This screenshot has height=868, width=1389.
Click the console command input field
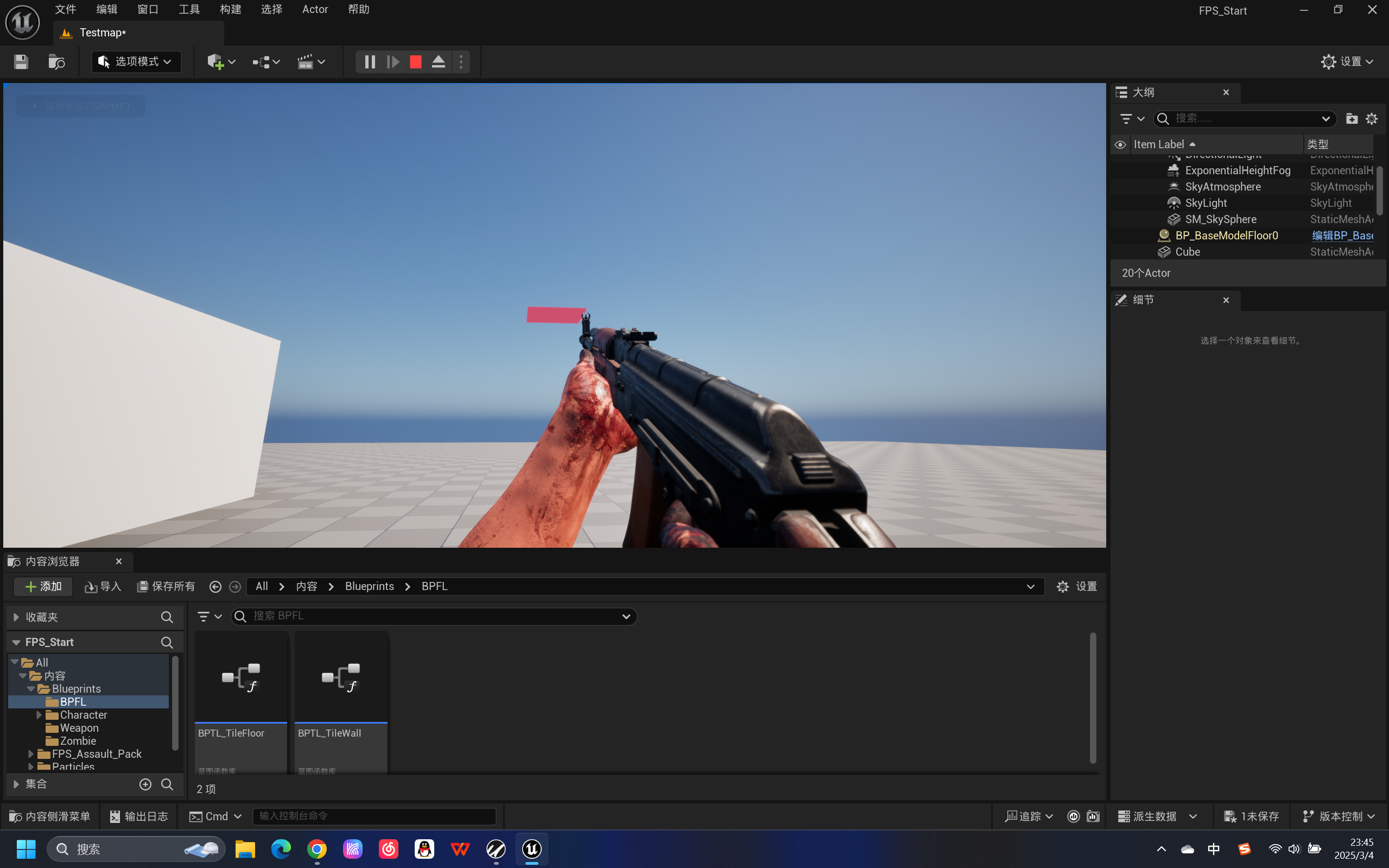click(375, 816)
